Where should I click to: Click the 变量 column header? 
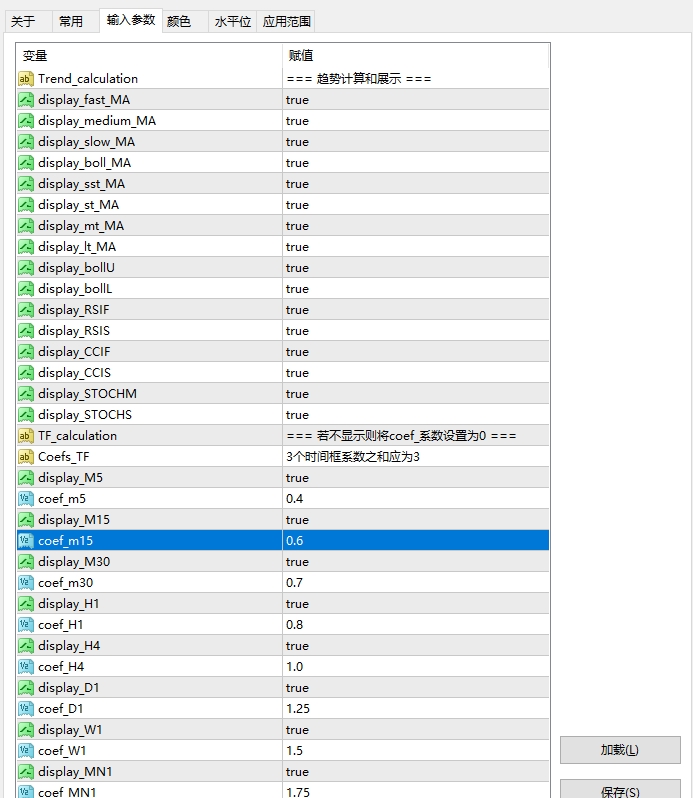(x=150, y=55)
